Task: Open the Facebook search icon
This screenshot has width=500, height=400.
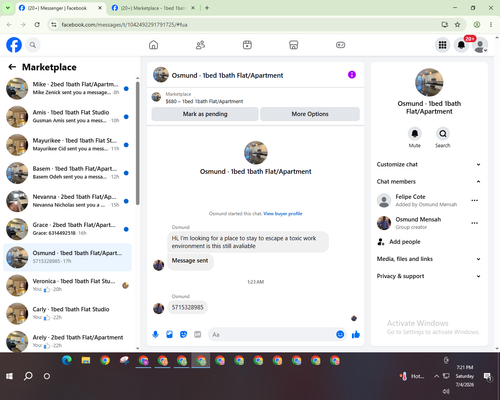Action: [33, 45]
